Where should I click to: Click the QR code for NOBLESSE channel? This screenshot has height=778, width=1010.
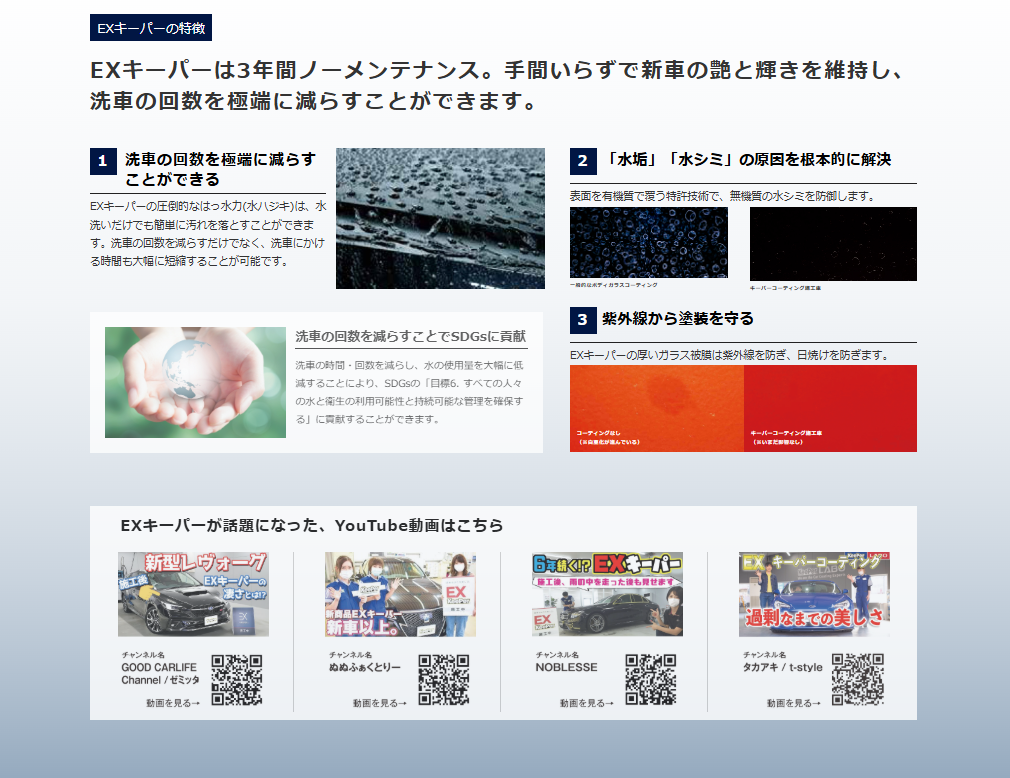tap(651, 680)
